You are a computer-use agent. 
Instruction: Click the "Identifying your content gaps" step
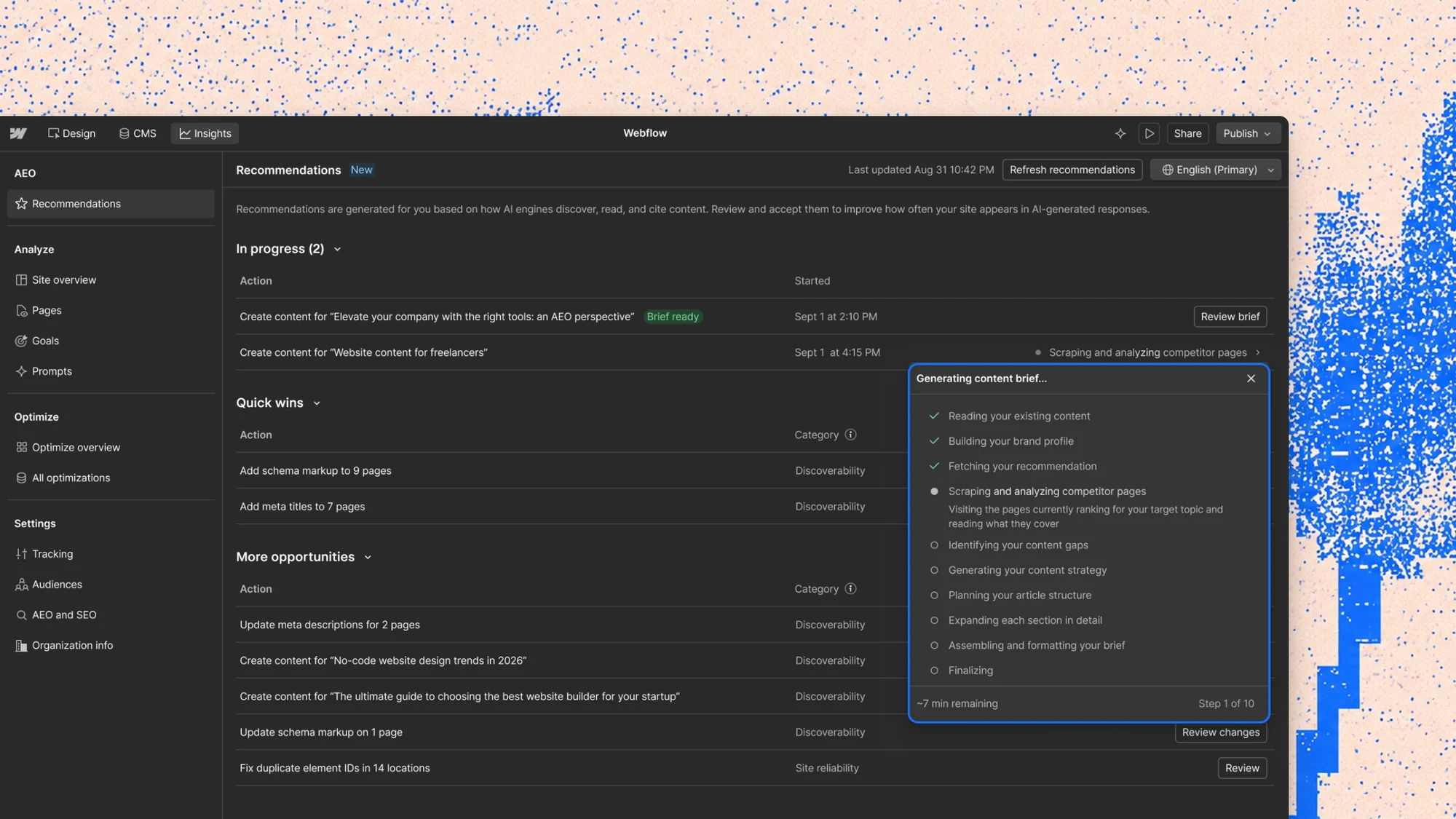[x=1018, y=545]
